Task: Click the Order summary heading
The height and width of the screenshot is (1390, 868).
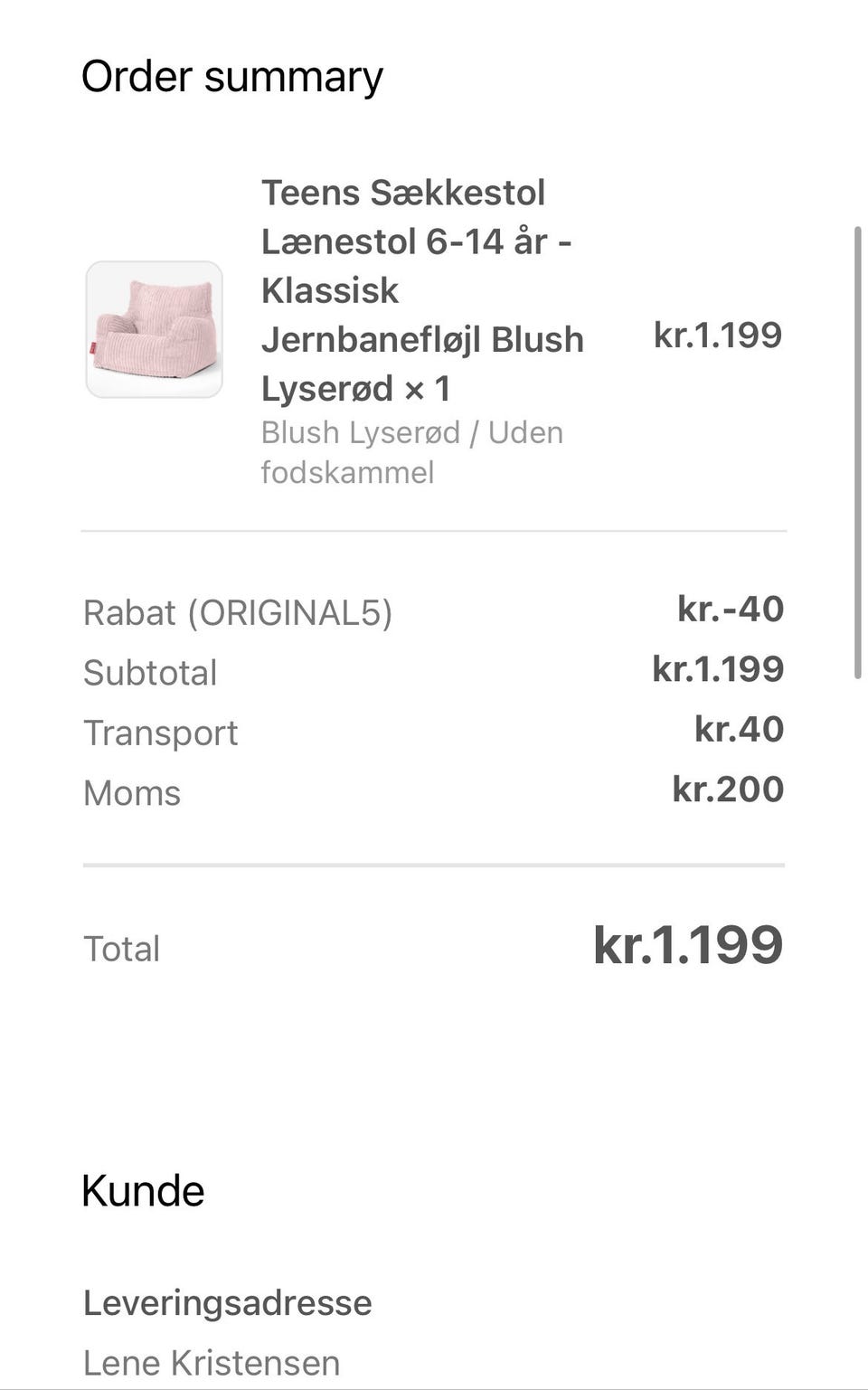Action: pos(232,76)
